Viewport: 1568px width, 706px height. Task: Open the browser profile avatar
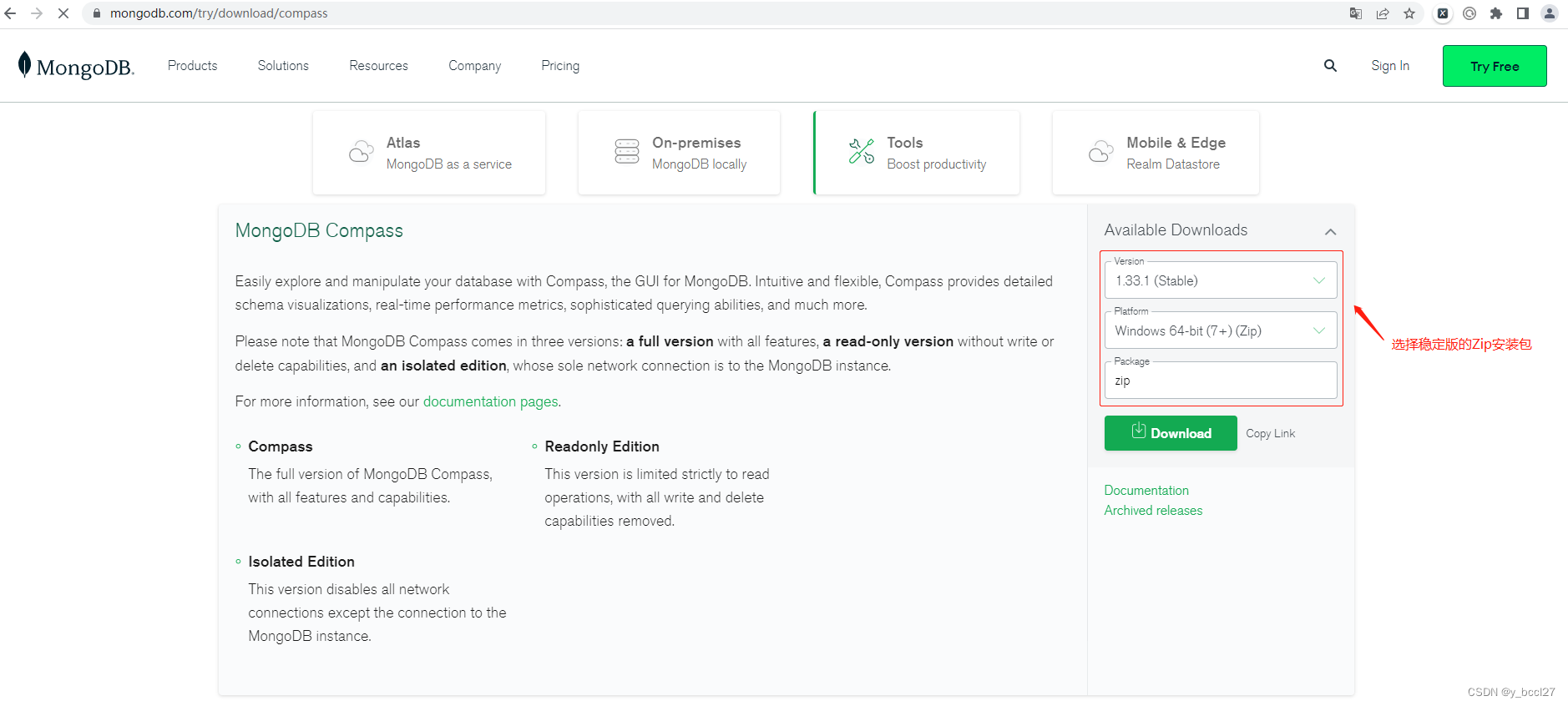pos(1550,13)
